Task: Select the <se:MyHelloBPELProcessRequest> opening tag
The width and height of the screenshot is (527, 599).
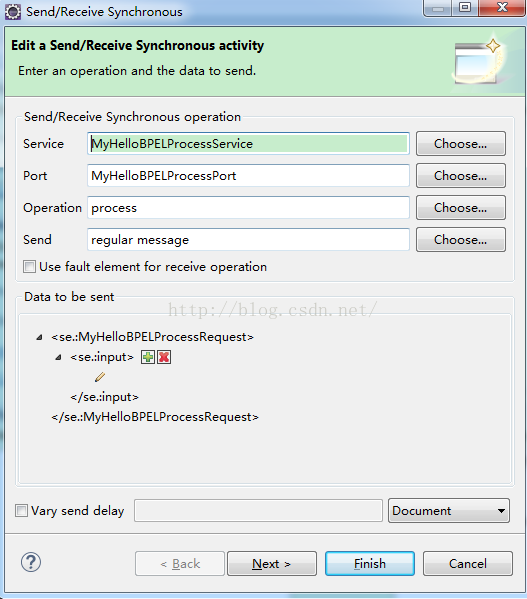Action: (x=152, y=337)
